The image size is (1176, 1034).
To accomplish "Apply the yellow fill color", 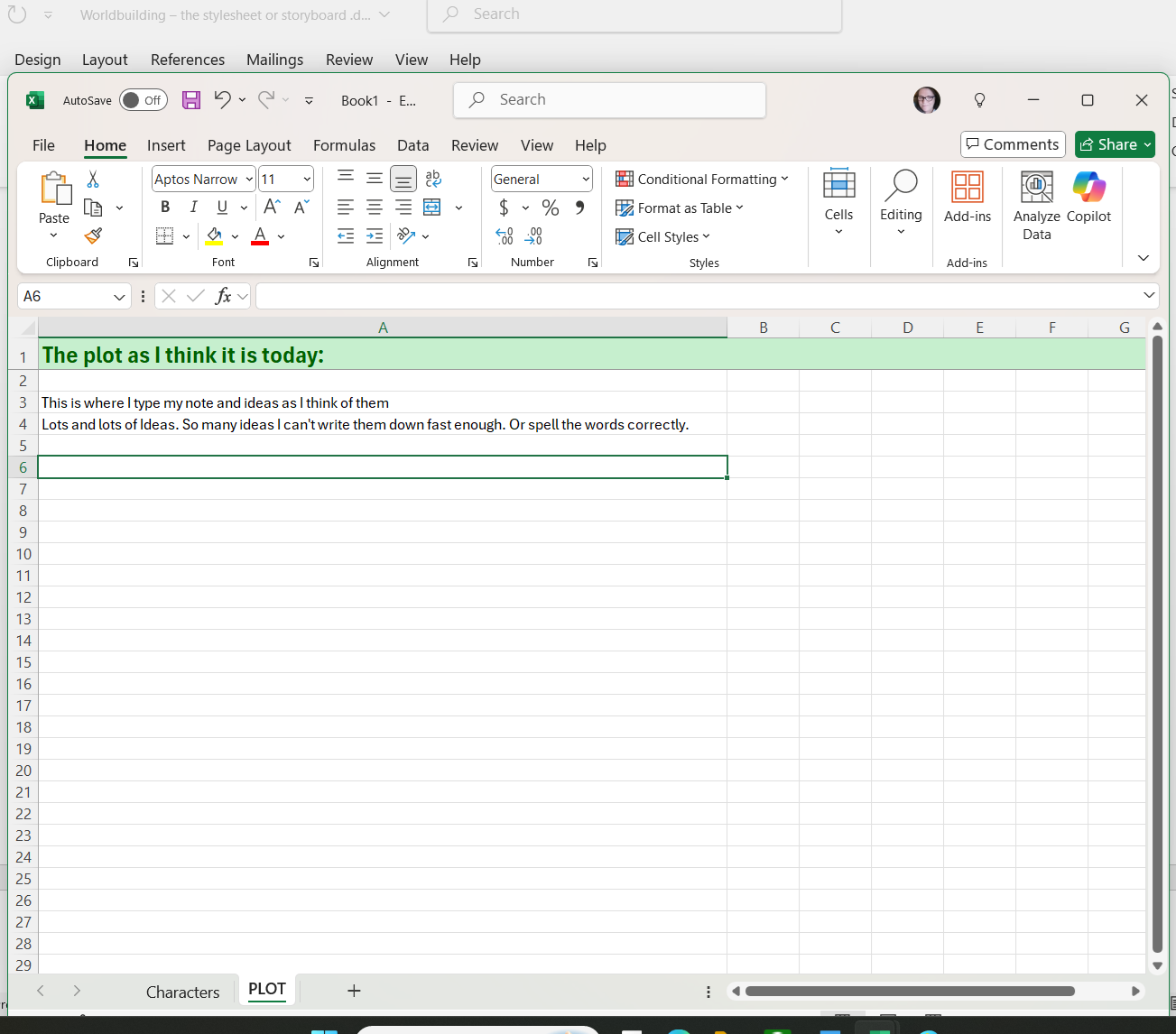I will pos(214,236).
